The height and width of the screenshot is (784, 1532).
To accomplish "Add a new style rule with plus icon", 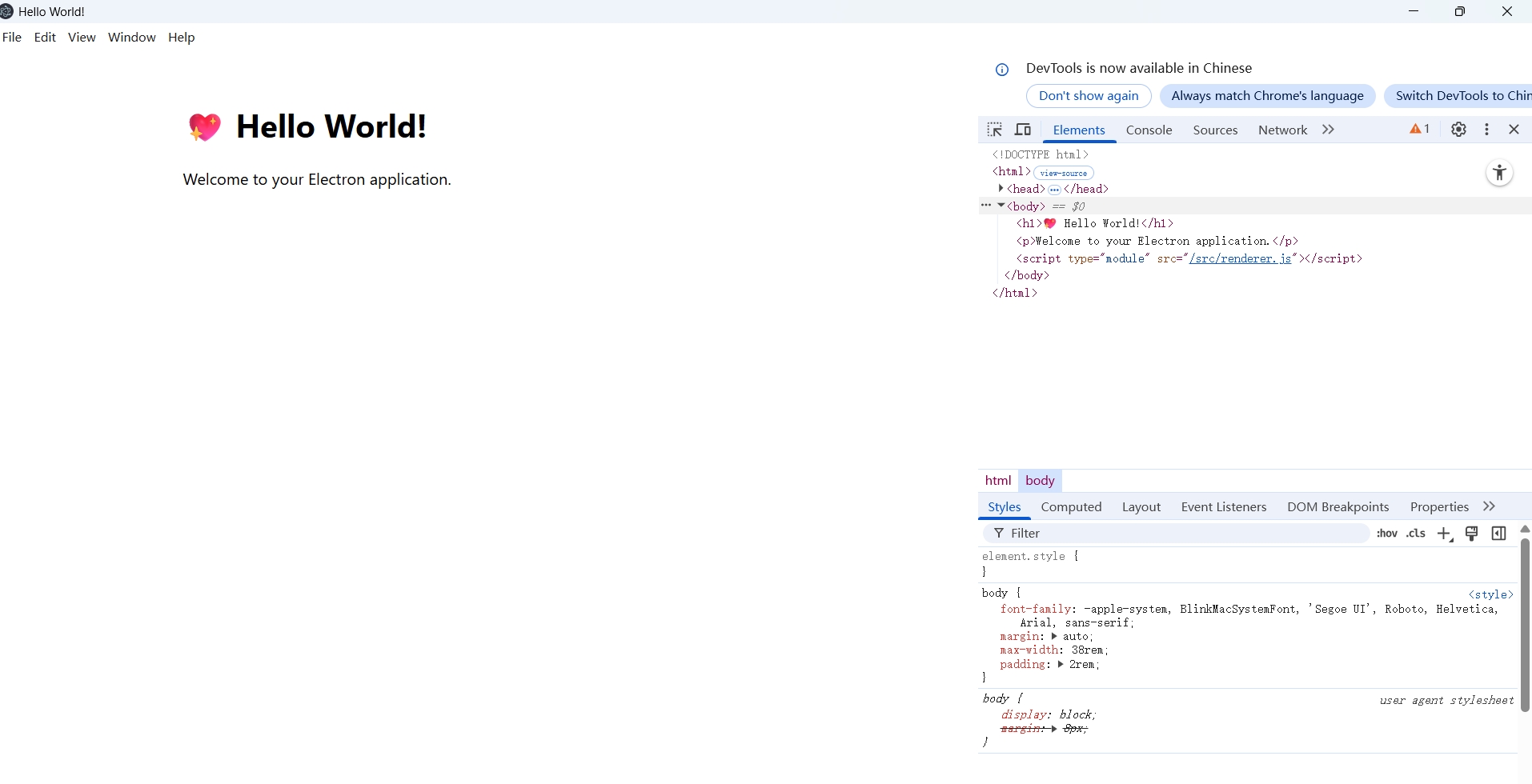I will coord(1444,534).
